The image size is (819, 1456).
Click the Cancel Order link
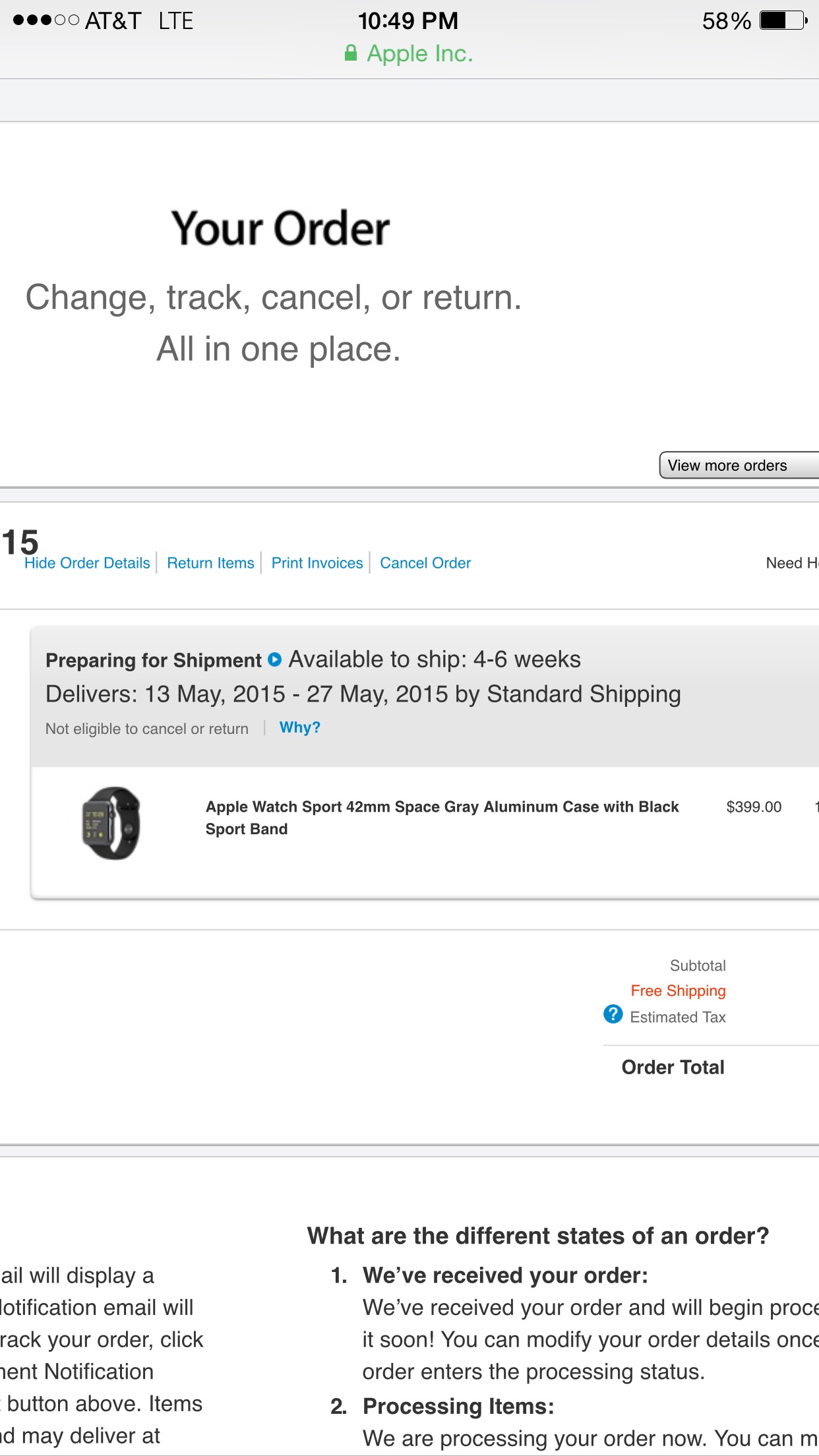coord(425,563)
